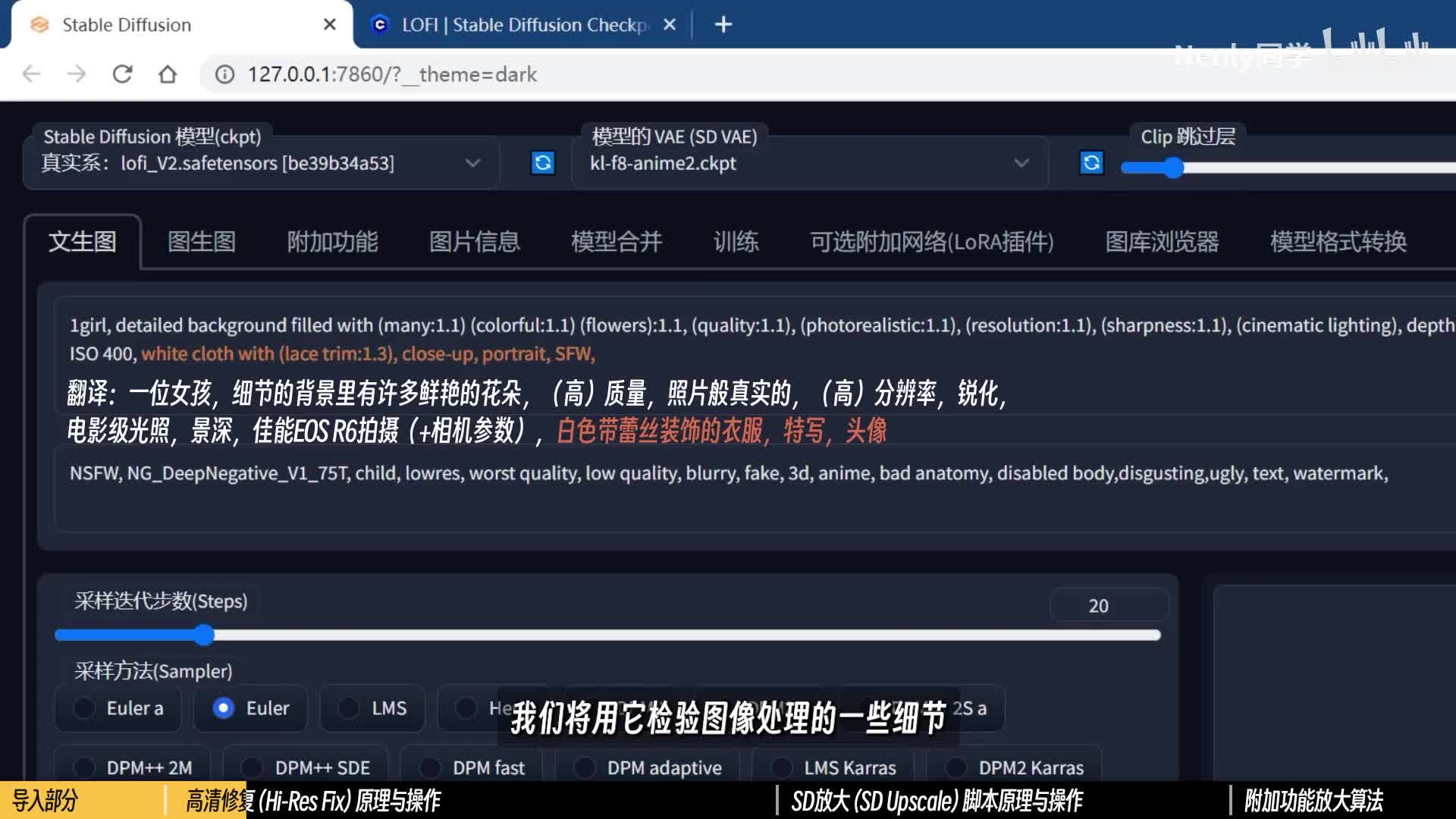Refresh the Stable Diffusion checkpoint list
The width and height of the screenshot is (1456, 819).
542,163
